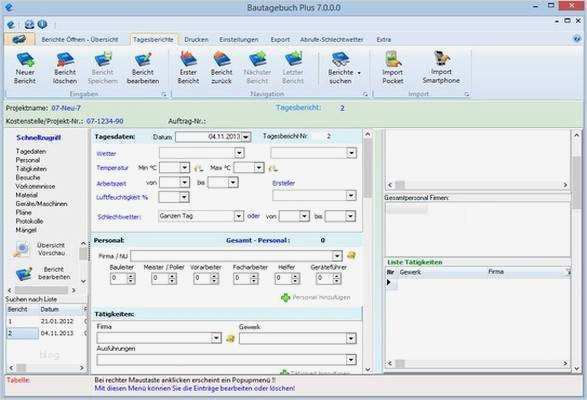Viewport: 587px width, 400px height.
Task: Select Protokolle in Schnellzugriff
Action: click(29, 221)
